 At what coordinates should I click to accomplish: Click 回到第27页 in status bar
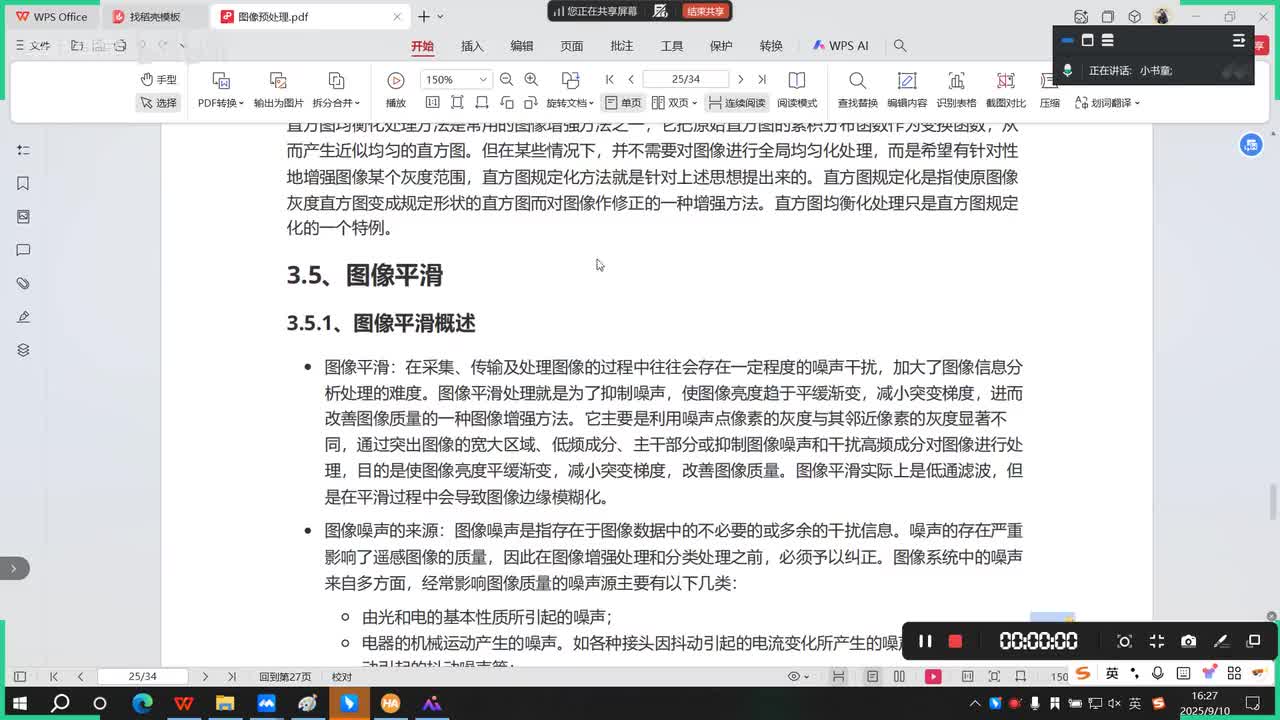click(285, 677)
